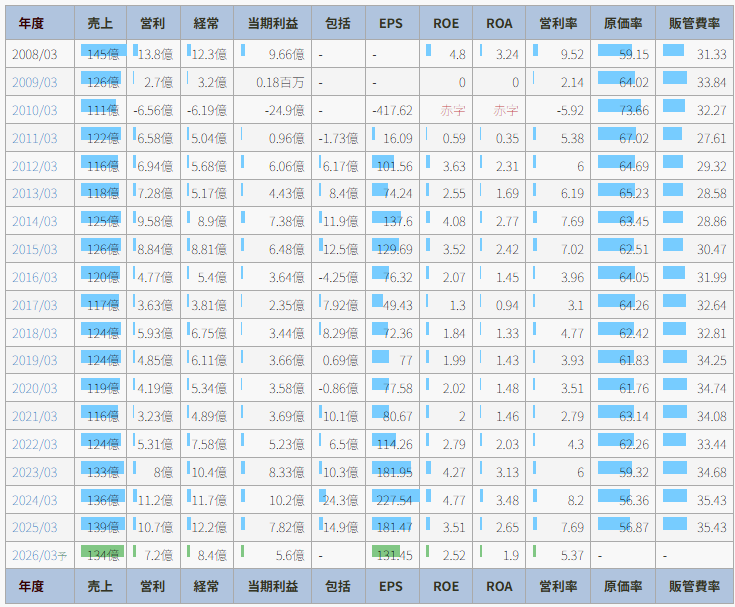Click the ROA header in bottom row
The height and width of the screenshot is (607, 735).
pyautogui.click(x=499, y=586)
